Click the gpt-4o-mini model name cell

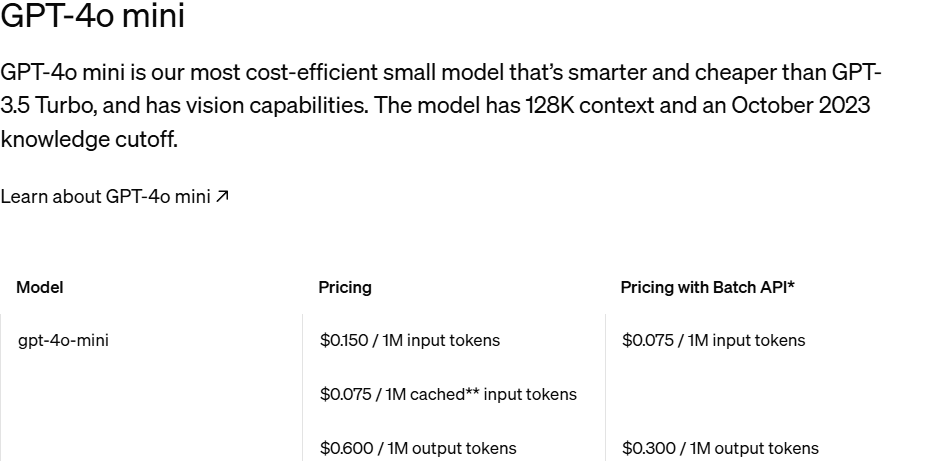(63, 340)
